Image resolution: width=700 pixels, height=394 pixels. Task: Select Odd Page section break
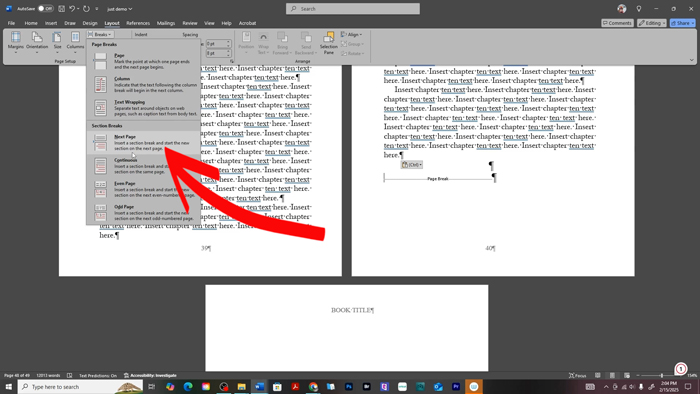(143, 212)
